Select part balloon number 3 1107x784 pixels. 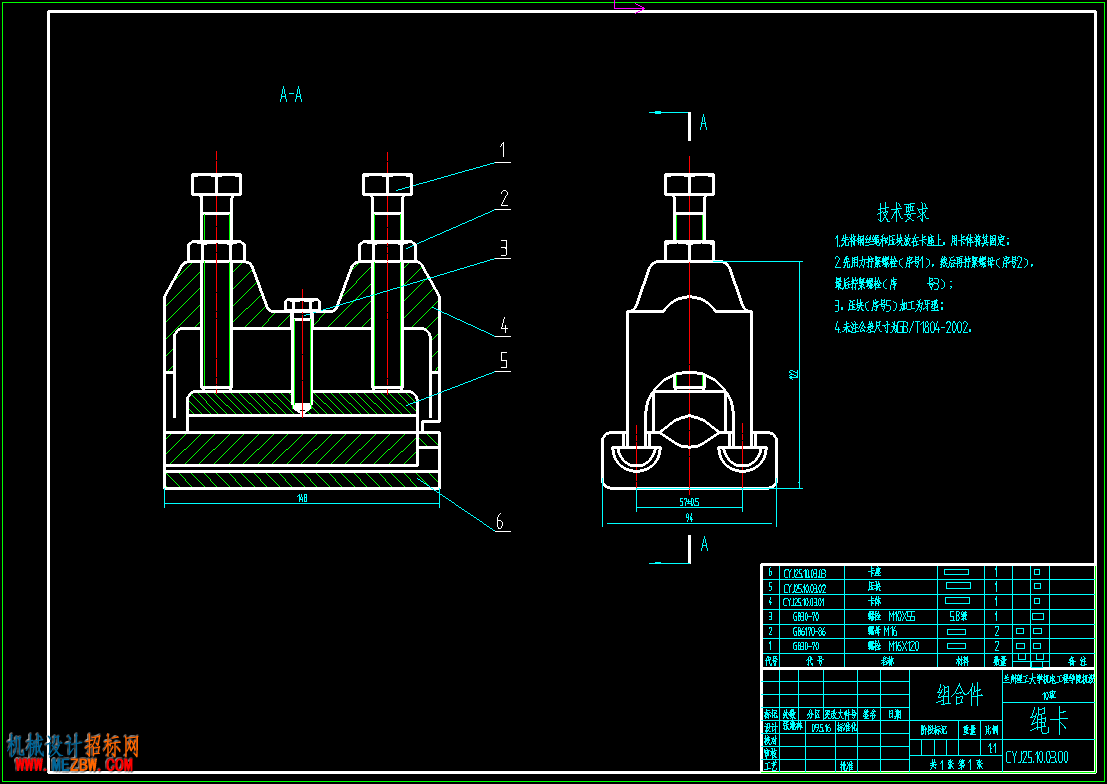pyautogui.click(x=503, y=248)
